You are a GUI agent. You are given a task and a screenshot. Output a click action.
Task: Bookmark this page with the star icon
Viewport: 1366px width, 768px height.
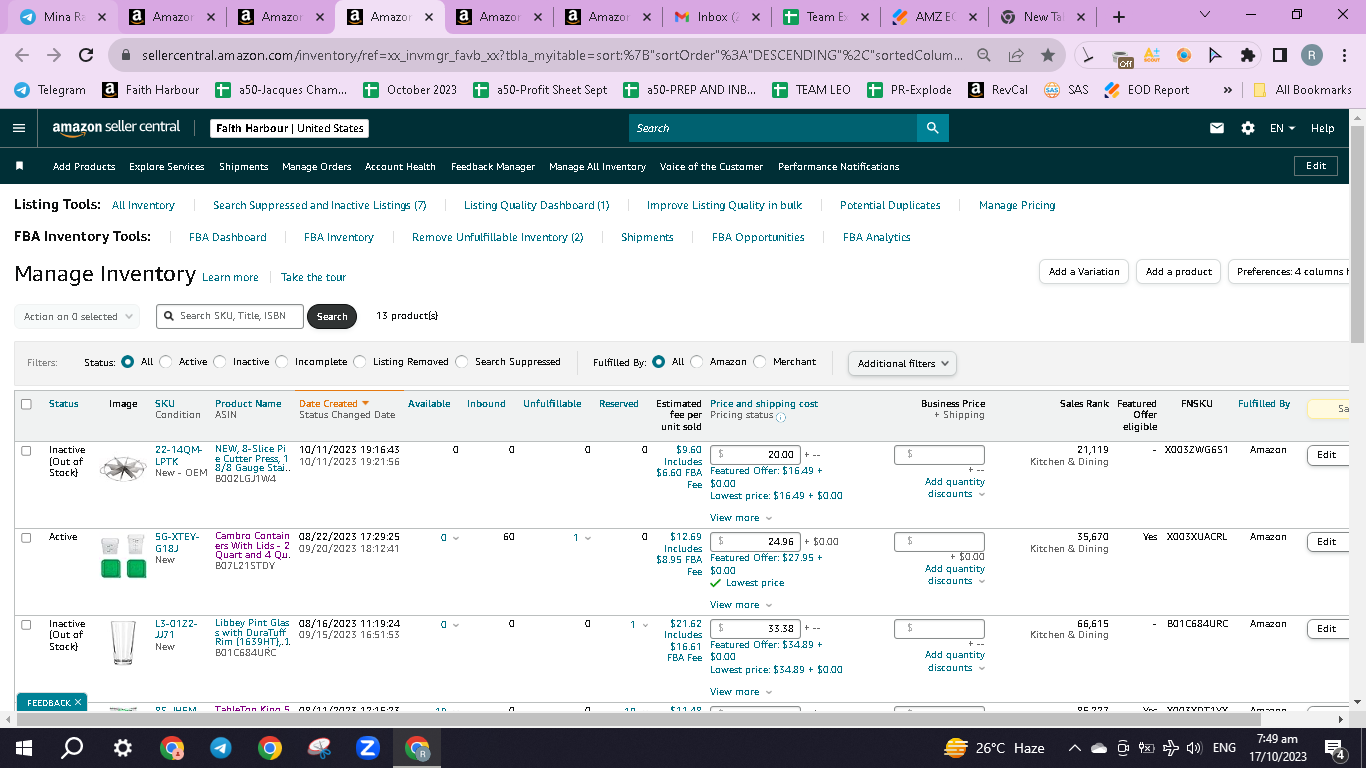1047,55
